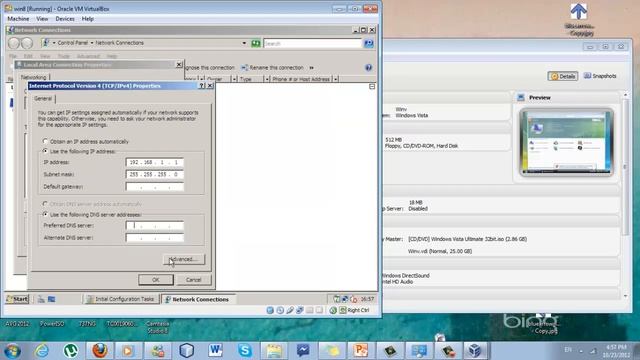The width and height of the screenshot is (640, 360).
Task: Click the Preferred DNS server field
Action: pyautogui.click(x=155, y=225)
